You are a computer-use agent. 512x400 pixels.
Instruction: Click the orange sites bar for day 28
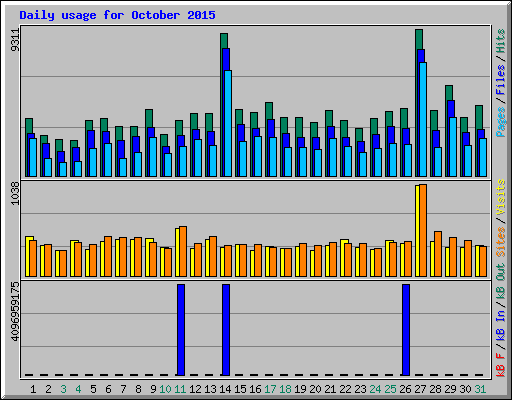[438, 254]
